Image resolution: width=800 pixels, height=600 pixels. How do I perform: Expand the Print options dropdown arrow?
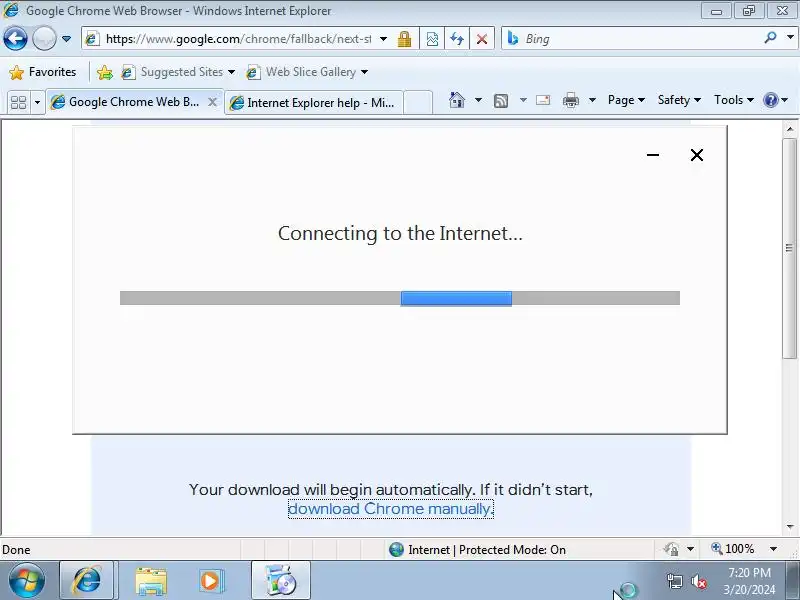(x=592, y=100)
